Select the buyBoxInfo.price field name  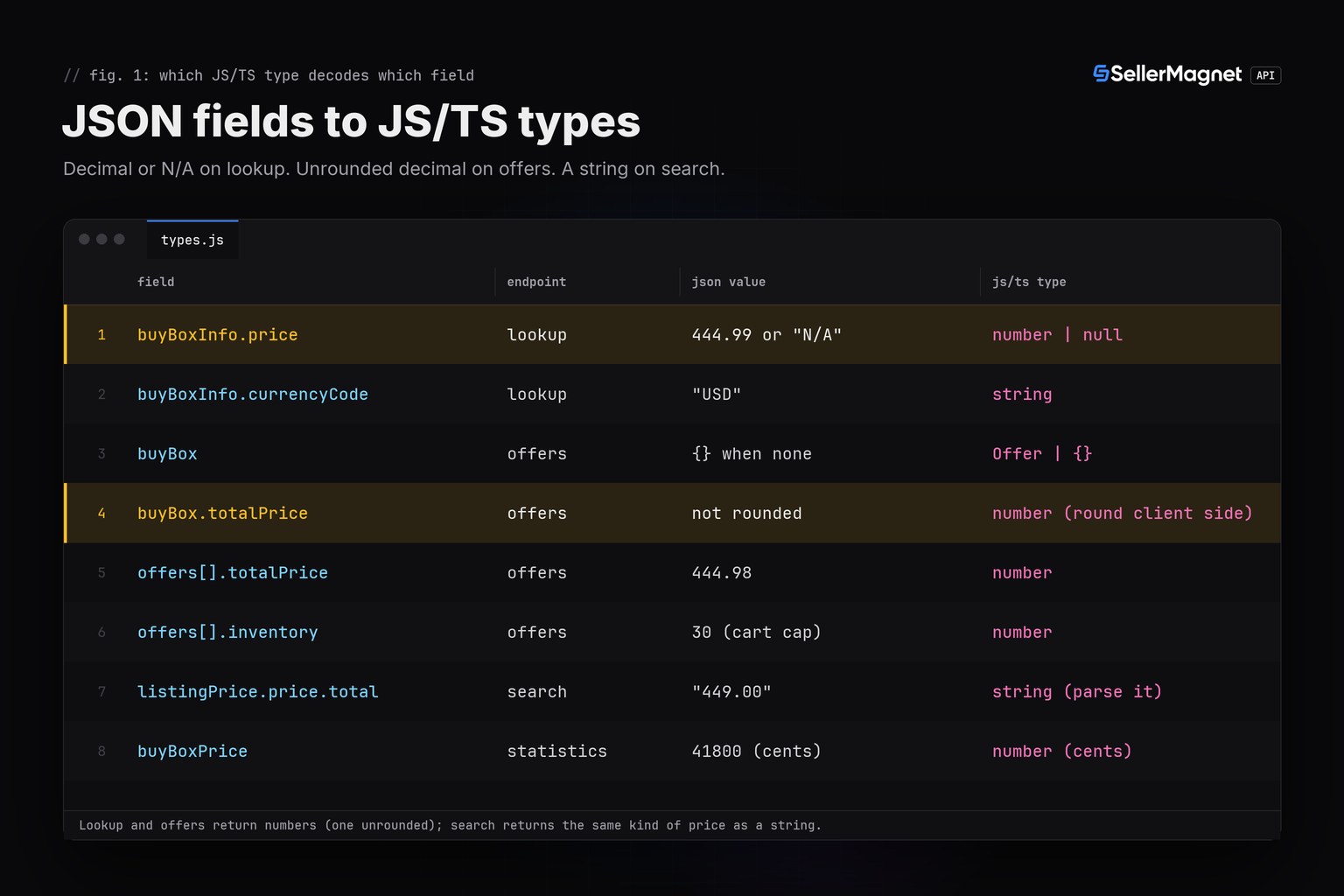218,335
